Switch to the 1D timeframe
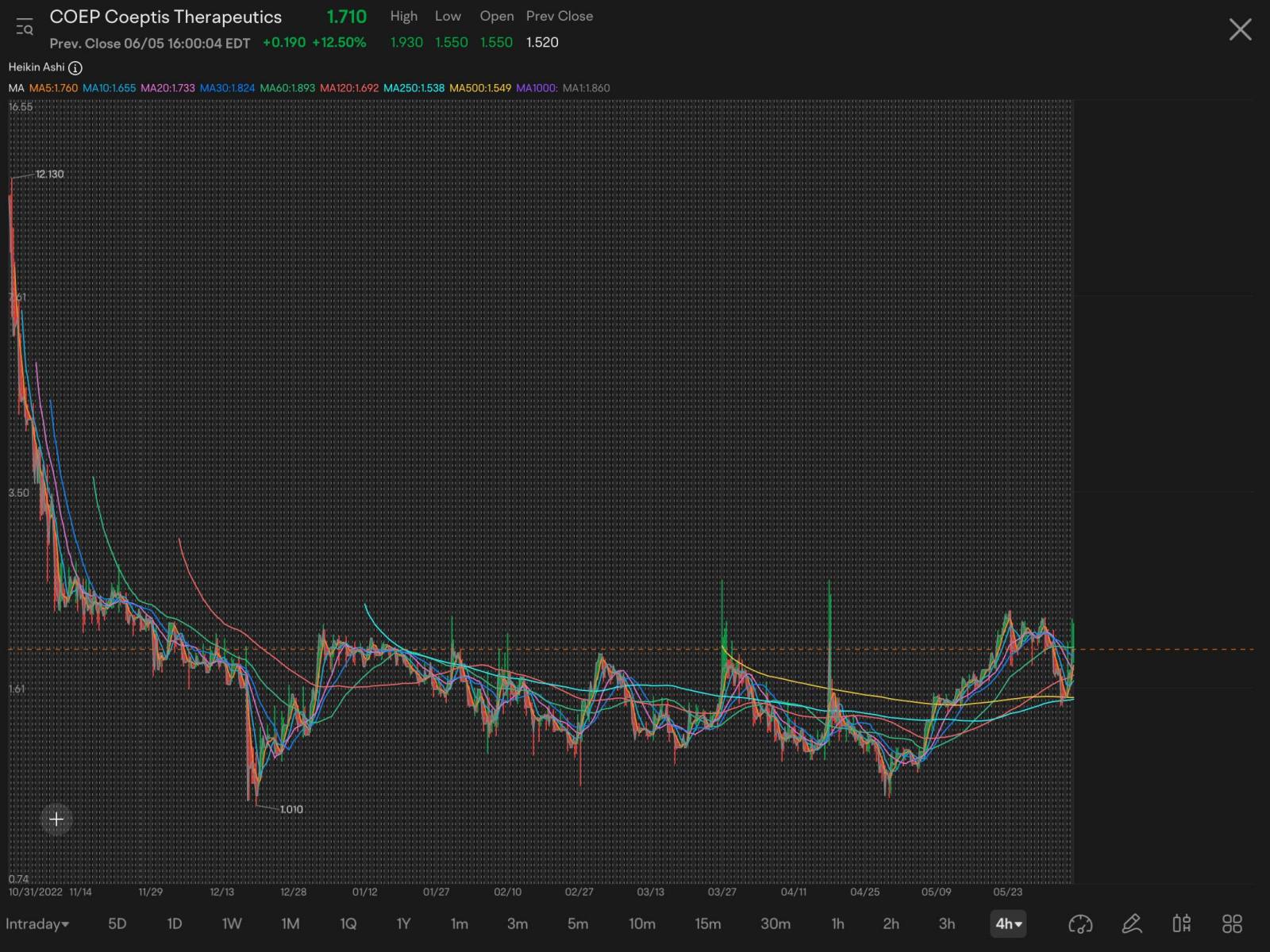Screen dimensions: 1270x952 pyautogui.click(x=175, y=923)
